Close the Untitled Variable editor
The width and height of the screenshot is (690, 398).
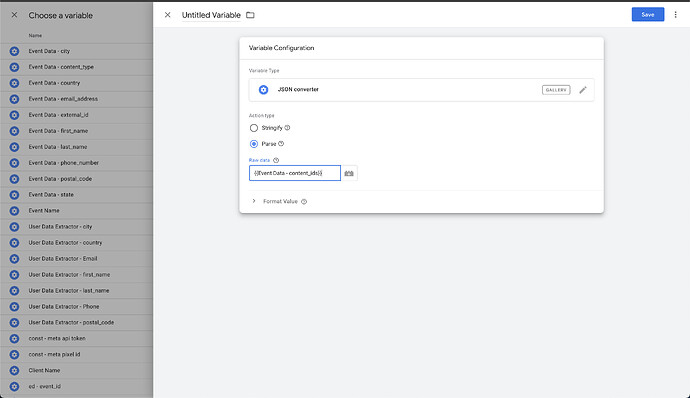click(167, 15)
